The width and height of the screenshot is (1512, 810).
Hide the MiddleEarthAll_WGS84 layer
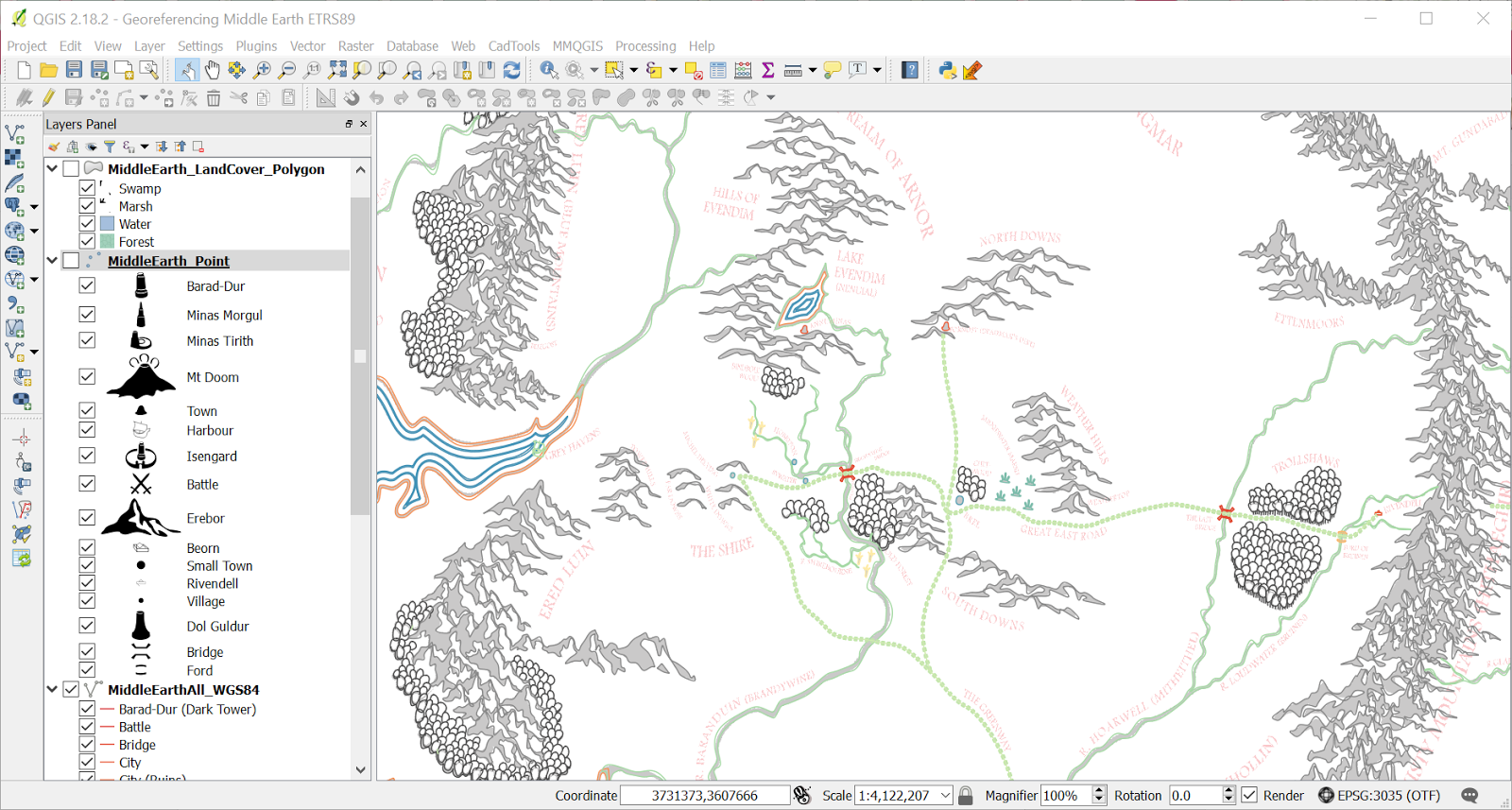tap(71, 690)
